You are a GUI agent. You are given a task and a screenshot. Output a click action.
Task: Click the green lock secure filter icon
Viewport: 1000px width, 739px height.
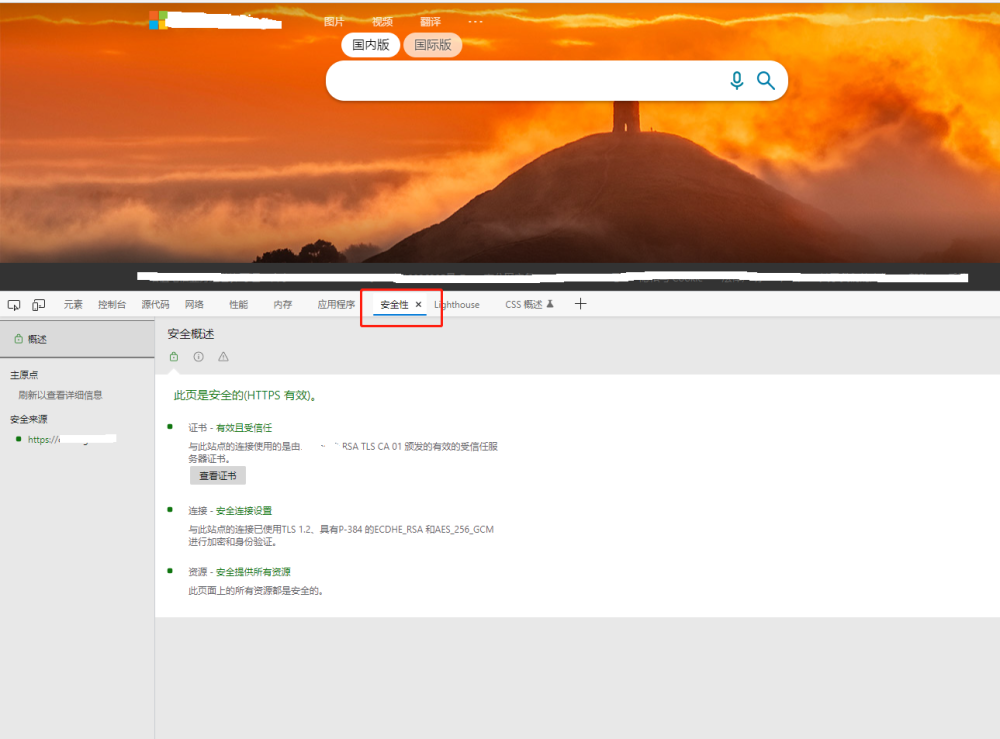173,356
